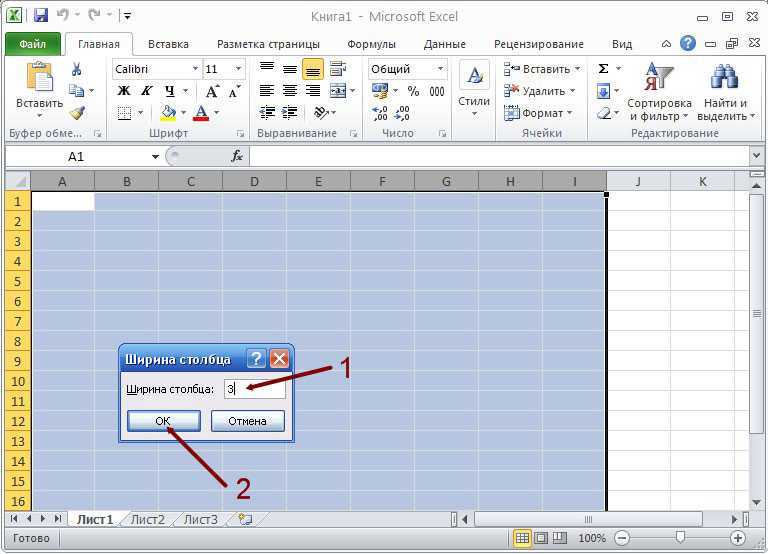The height and width of the screenshot is (554, 768).
Task: Toggle Italic (К) formatting
Action: coord(146,91)
